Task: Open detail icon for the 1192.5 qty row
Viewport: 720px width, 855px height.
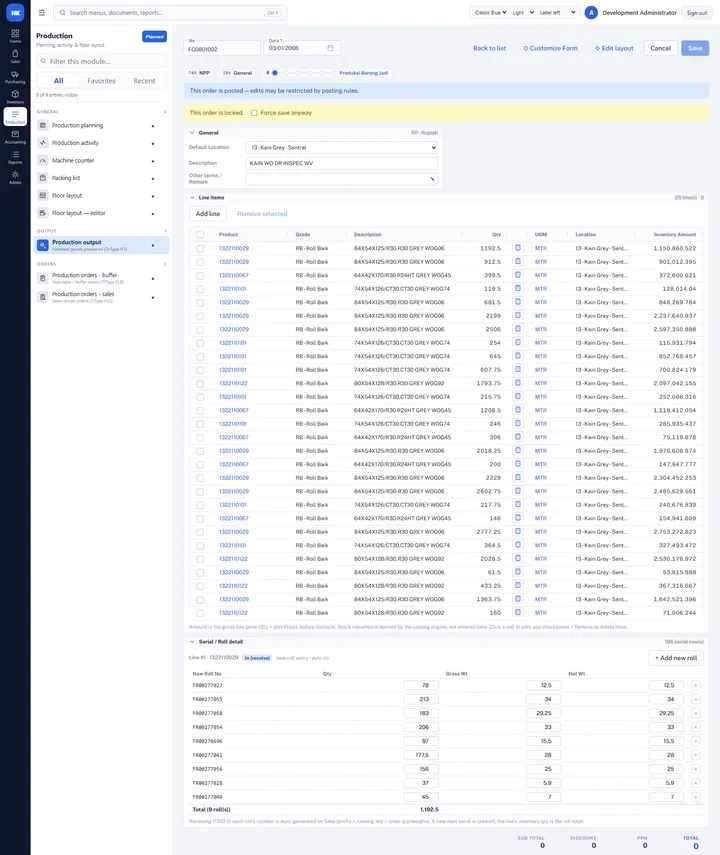Action: tap(518, 248)
